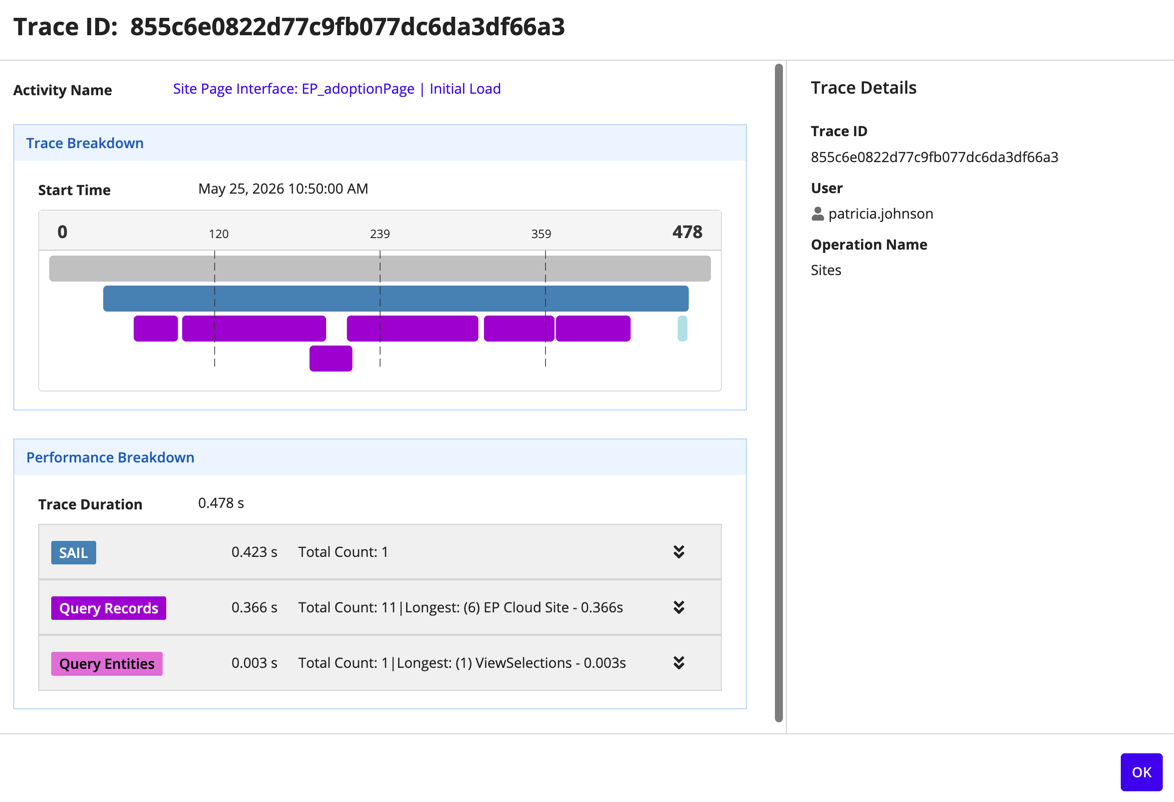Image resolution: width=1174 pixels, height=802 pixels.
Task: Click the 120 timeline tick label
Action: (x=219, y=234)
